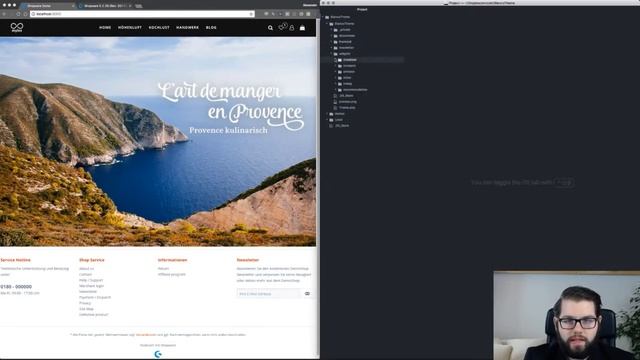Screen dimensions: 640x360
Task: Click the About us footer link
Action: pyautogui.click(x=86, y=269)
